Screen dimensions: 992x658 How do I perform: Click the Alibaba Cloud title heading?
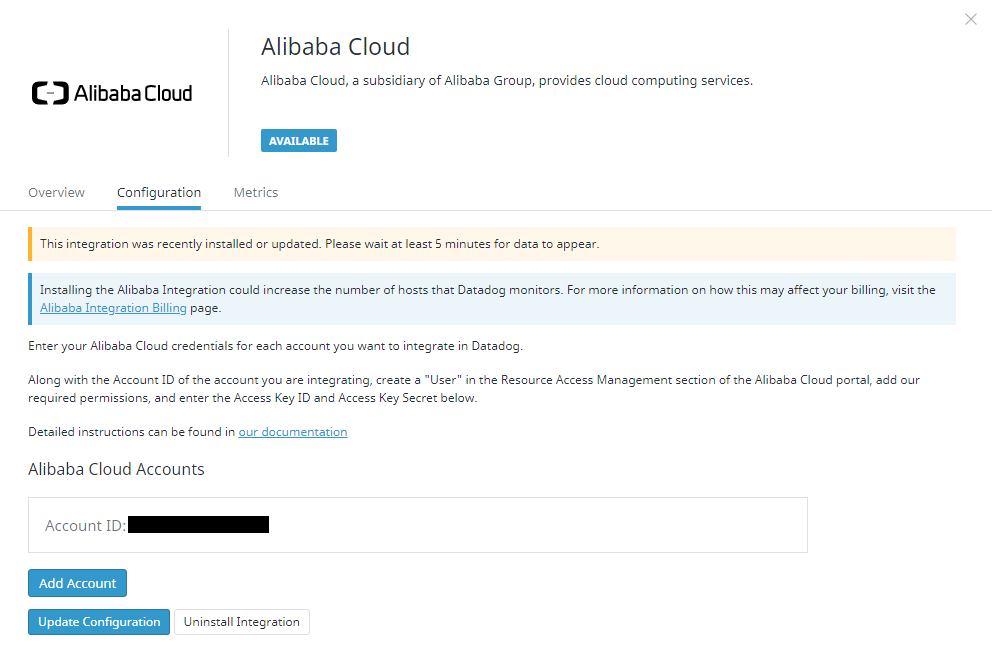335,47
